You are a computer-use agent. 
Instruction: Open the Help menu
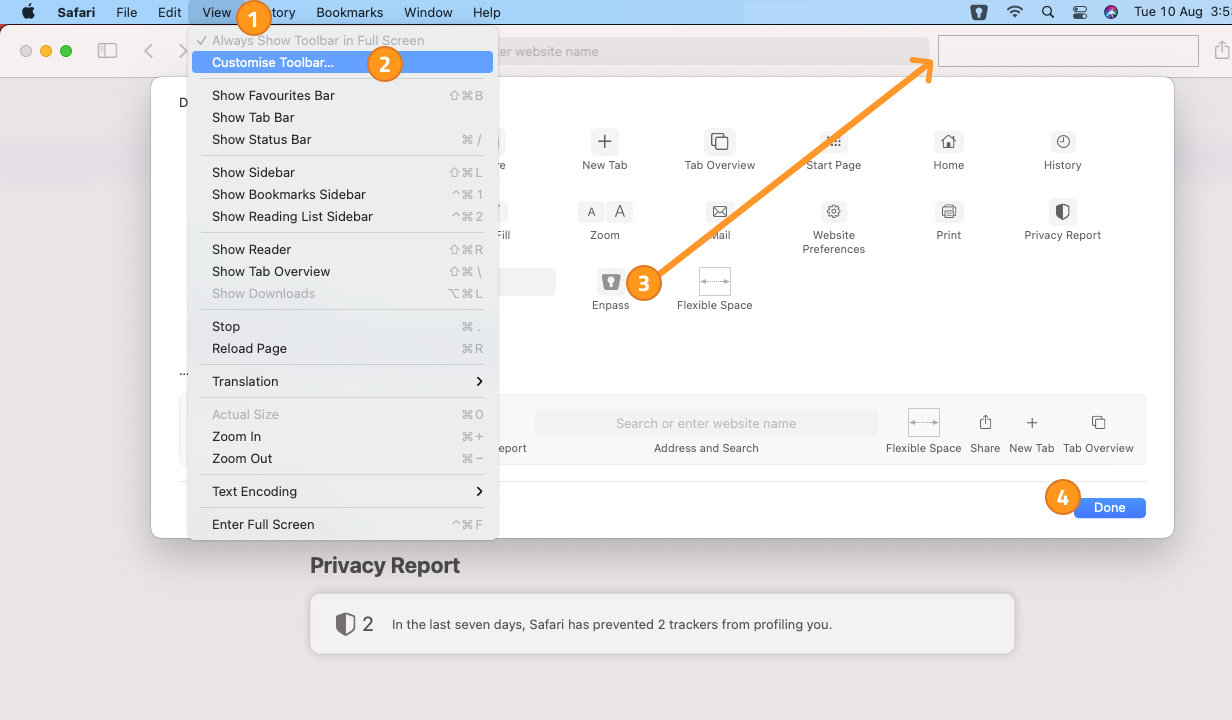[487, 12]
